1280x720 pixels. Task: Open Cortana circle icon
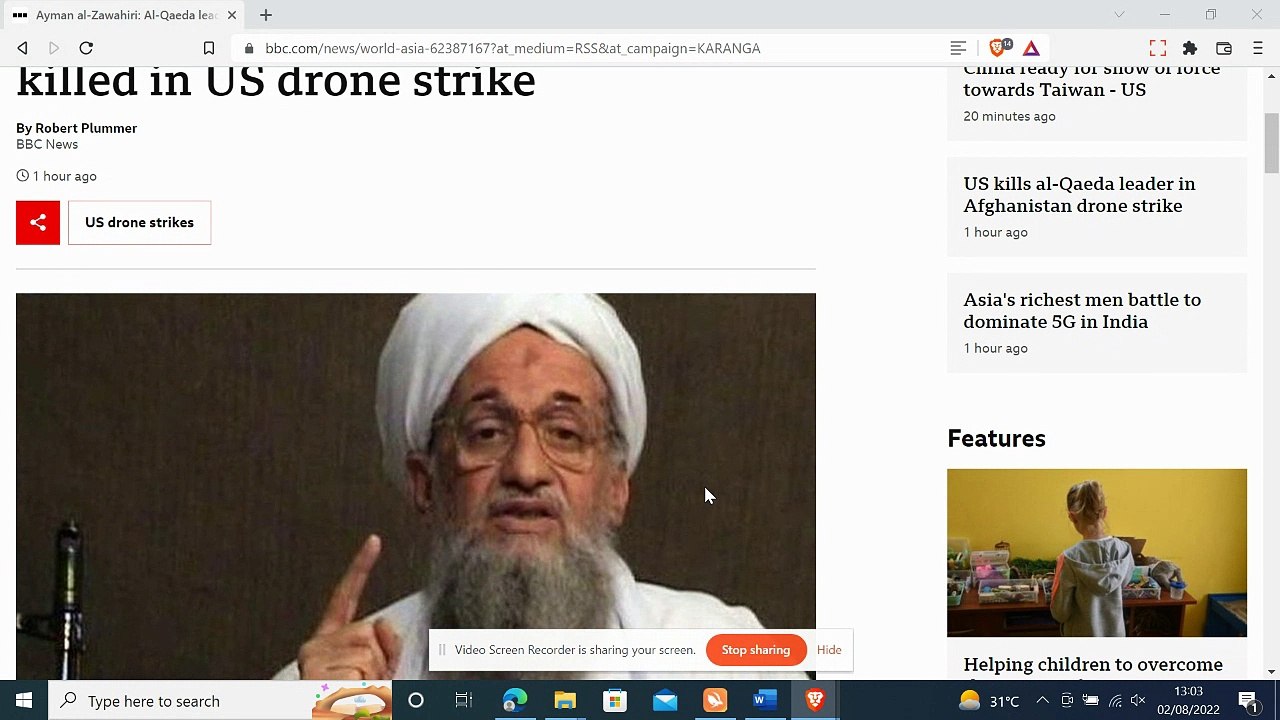416,701
